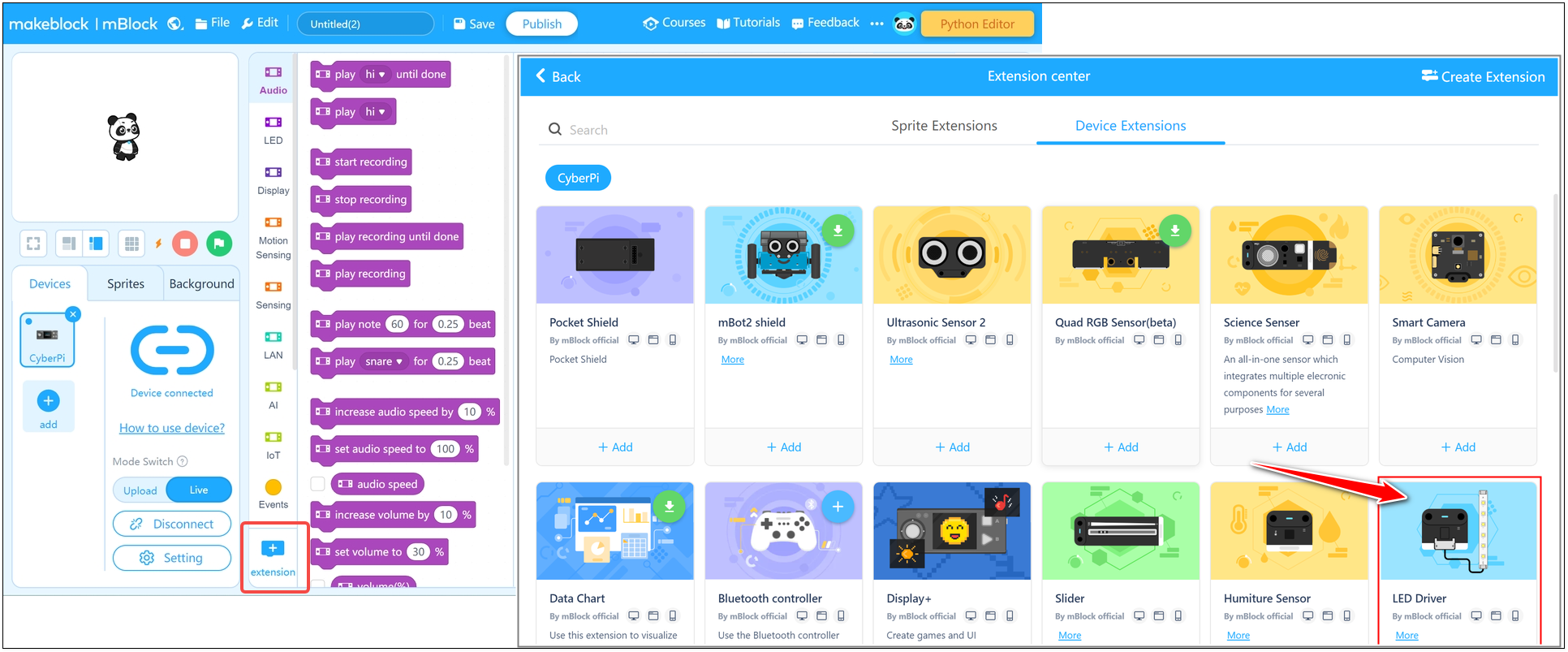The image size is (1568, 652).
Task: Open the hi dropdown in play until done
Action: tap(374, 74)
